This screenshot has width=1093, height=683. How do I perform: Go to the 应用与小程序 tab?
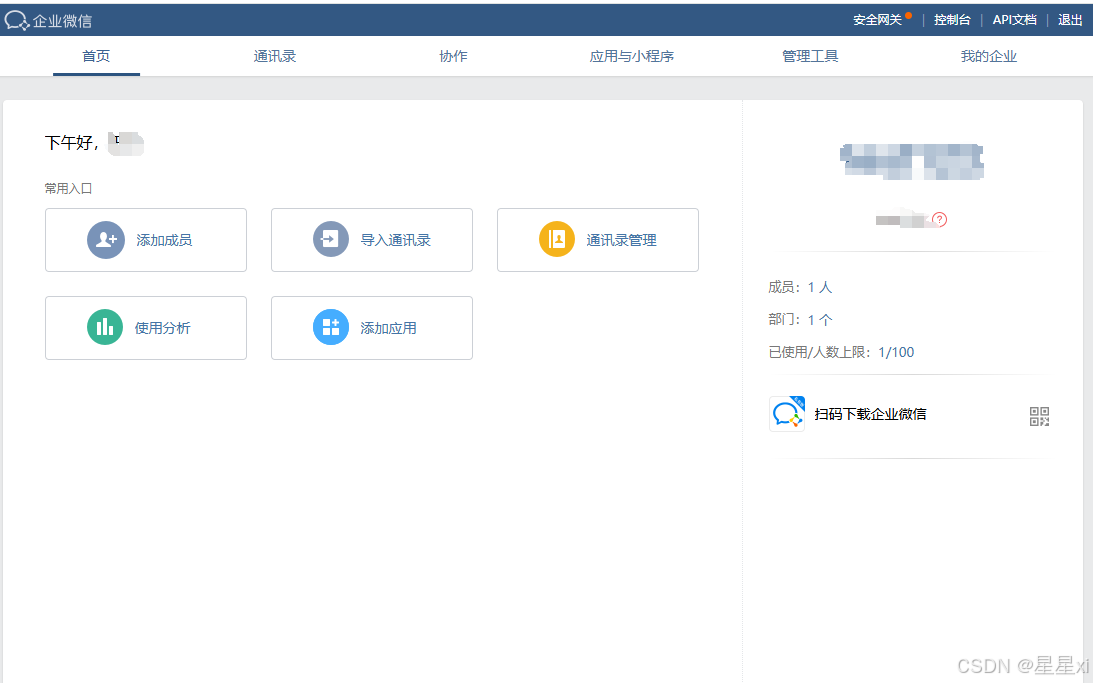coord(632,56)
